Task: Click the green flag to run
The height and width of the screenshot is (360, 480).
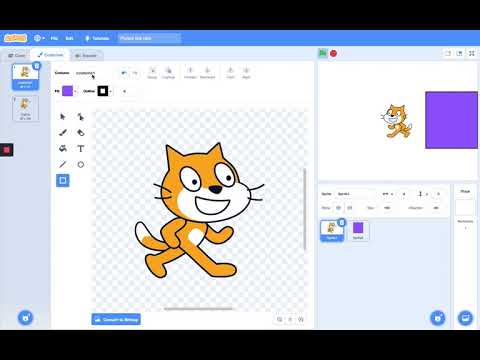Action: 323,53
